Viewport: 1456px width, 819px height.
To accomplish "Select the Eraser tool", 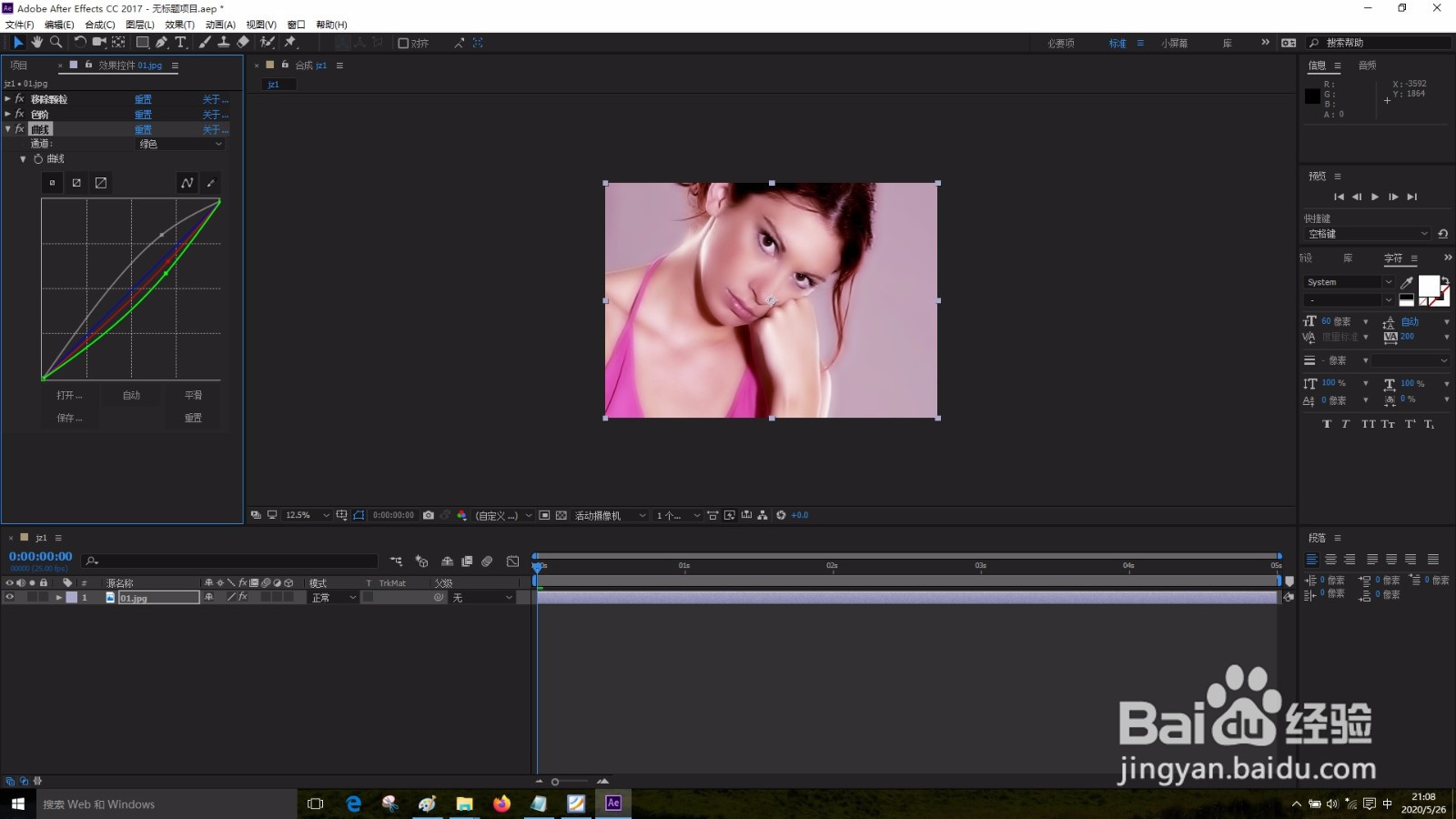I will click(243, 42).
